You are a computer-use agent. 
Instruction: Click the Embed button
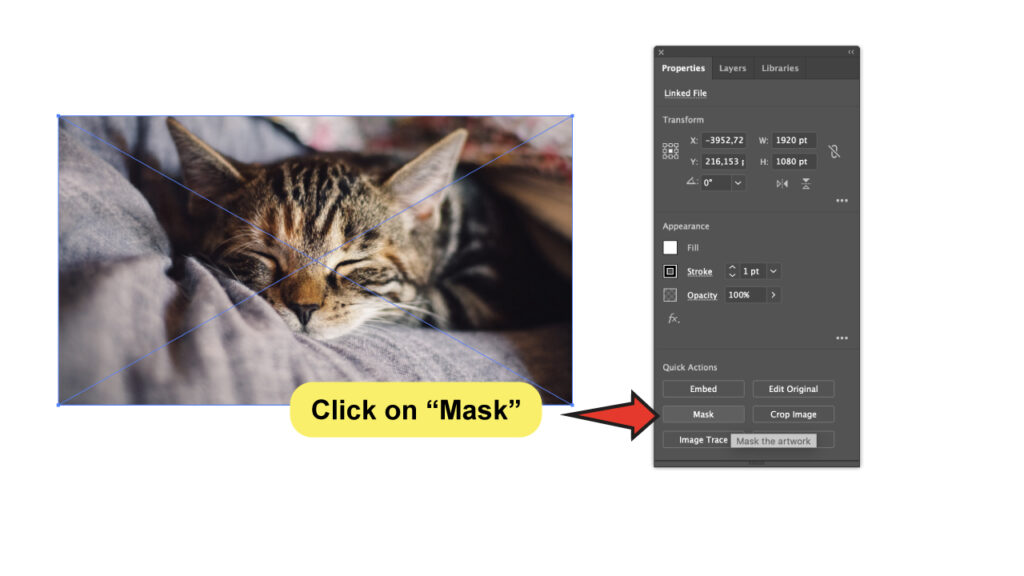(702, 388)
